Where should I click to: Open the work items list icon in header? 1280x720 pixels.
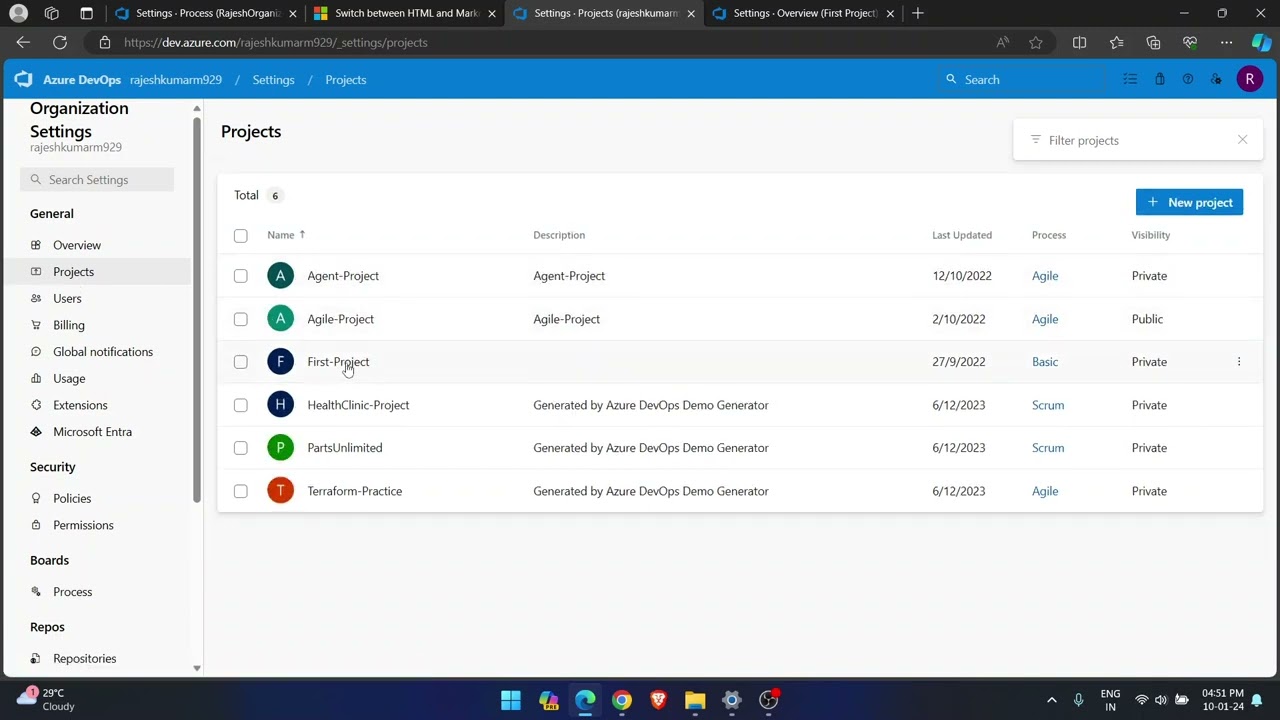coord(1130,79)
